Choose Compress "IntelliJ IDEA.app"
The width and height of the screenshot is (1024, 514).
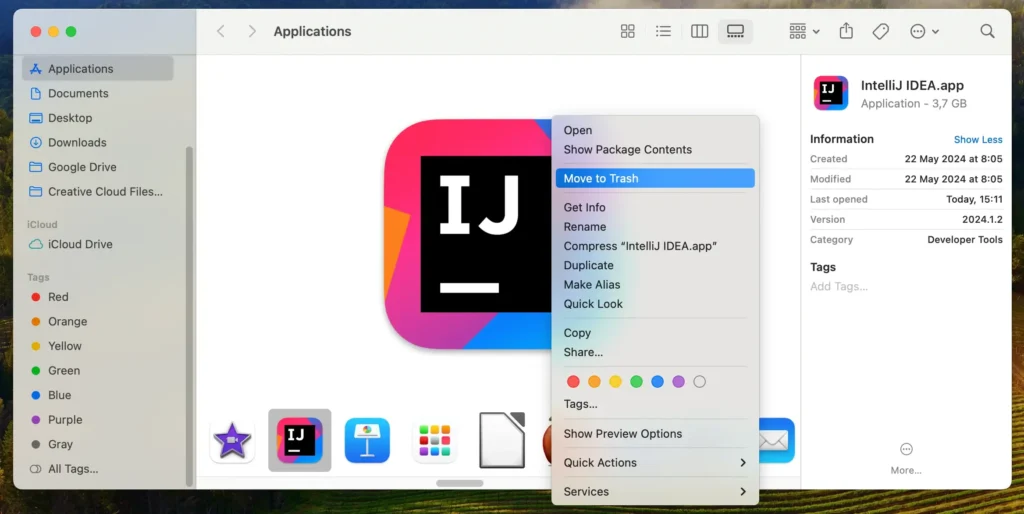pyautogui.click(x=655, y=246)
